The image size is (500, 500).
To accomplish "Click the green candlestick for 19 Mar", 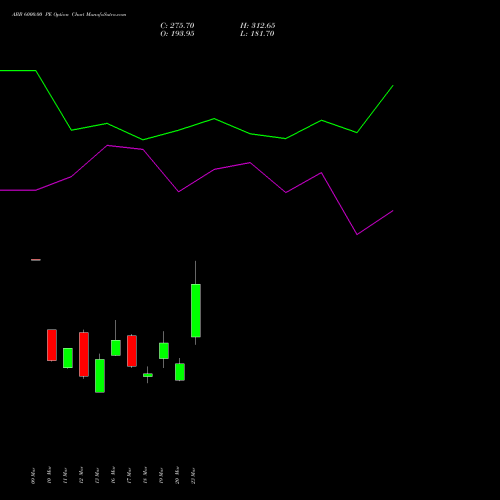I will coord(164,351).
